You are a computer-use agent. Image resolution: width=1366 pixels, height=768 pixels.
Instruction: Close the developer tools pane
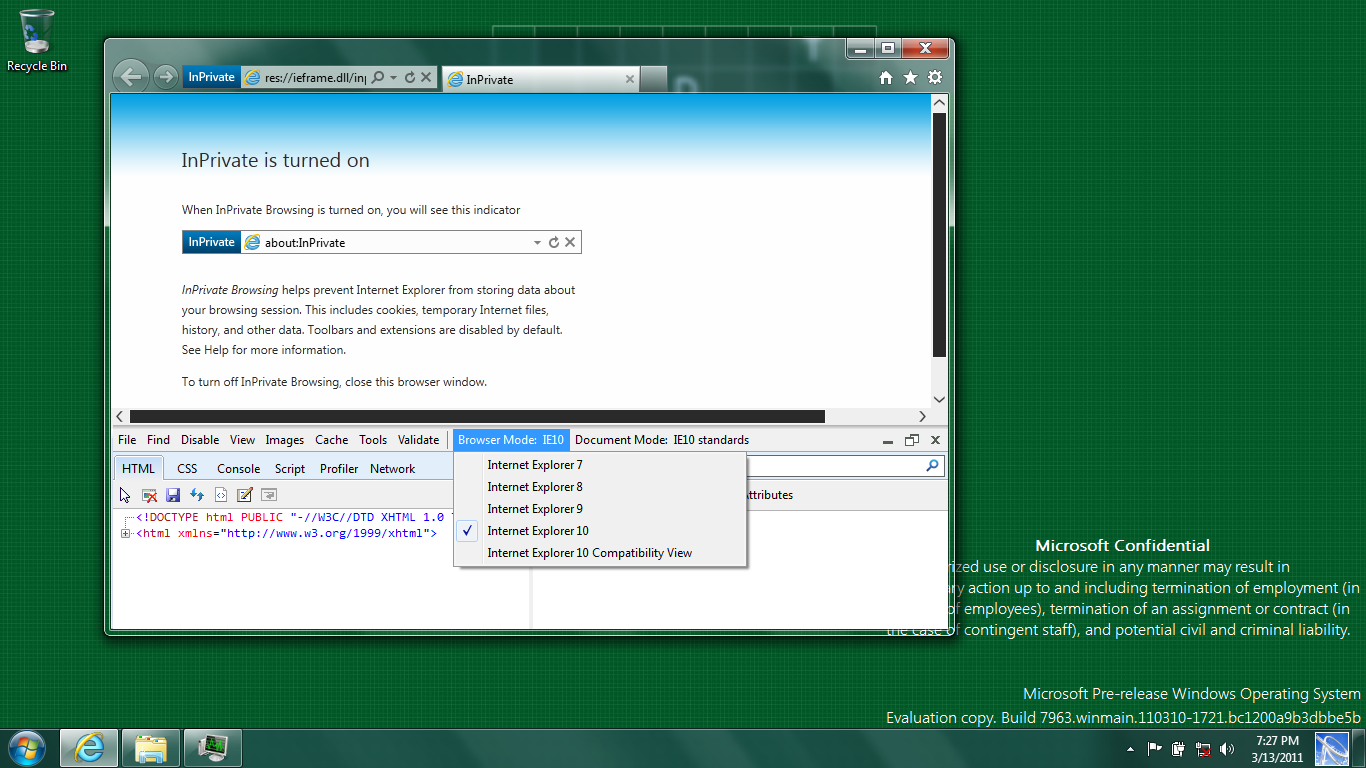[935, 440]
